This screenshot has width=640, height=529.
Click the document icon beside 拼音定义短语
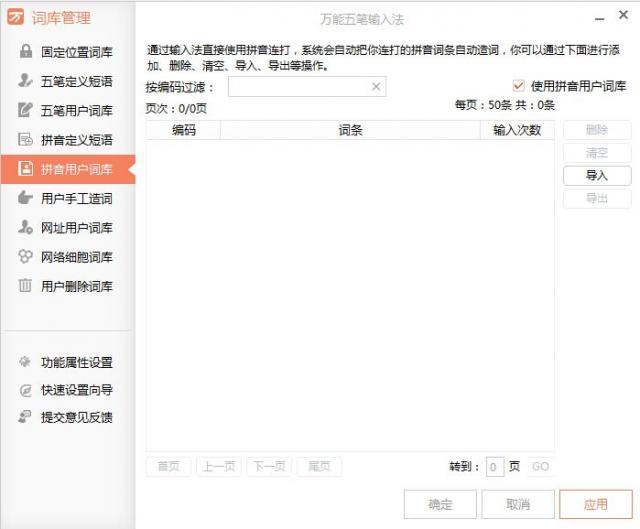25,140
